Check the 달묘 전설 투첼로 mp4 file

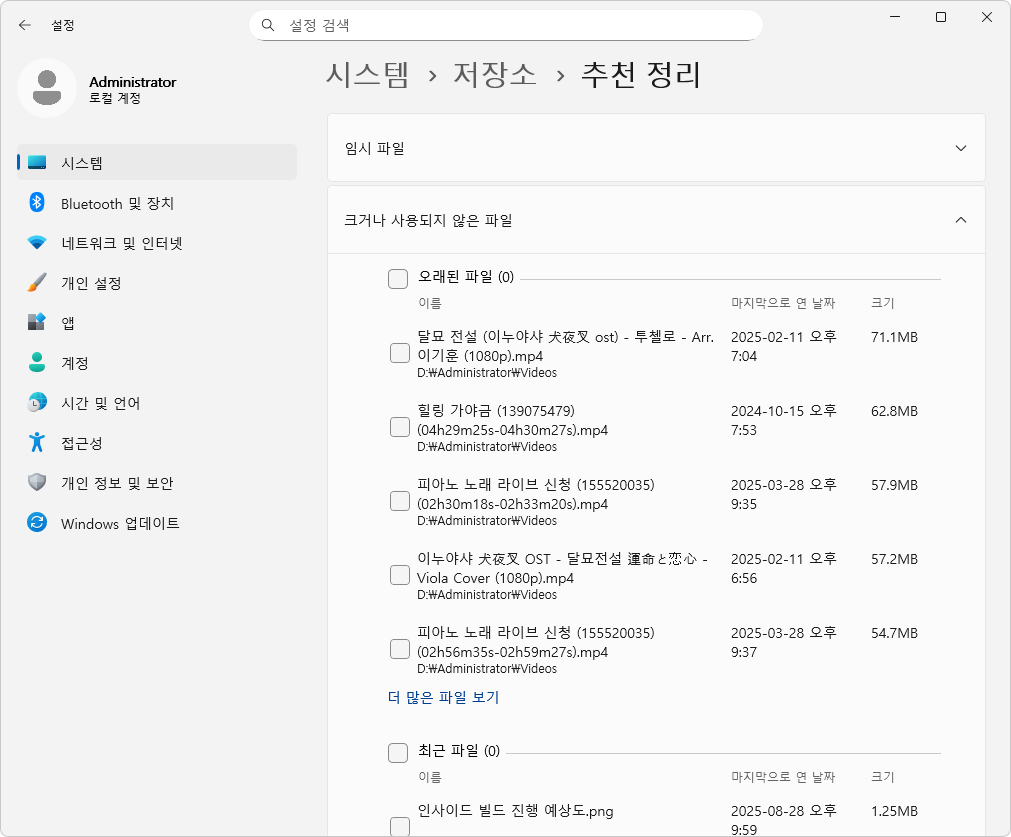point(400,353)
